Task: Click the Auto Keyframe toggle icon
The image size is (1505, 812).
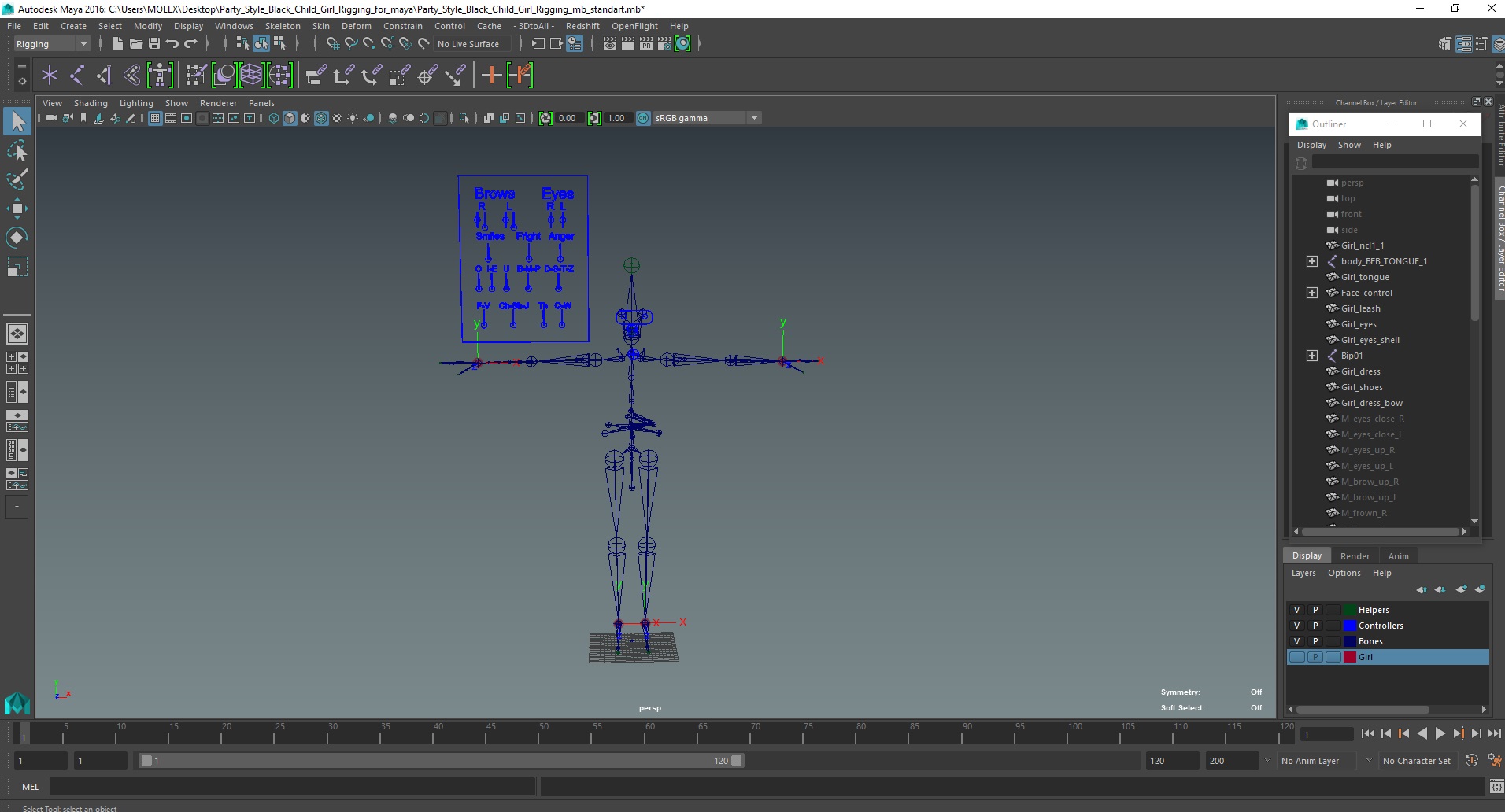Action: tap(1472, 761)
